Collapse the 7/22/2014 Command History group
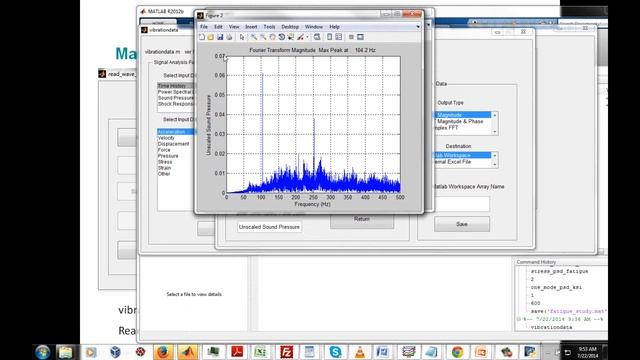 [x=519, y=319]
